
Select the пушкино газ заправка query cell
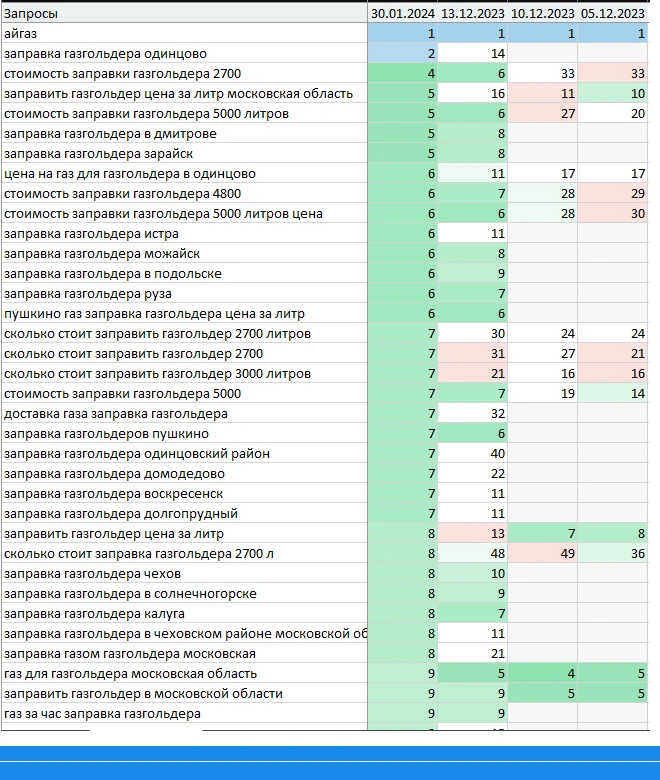pyautogui.click(x=184, y=313)
